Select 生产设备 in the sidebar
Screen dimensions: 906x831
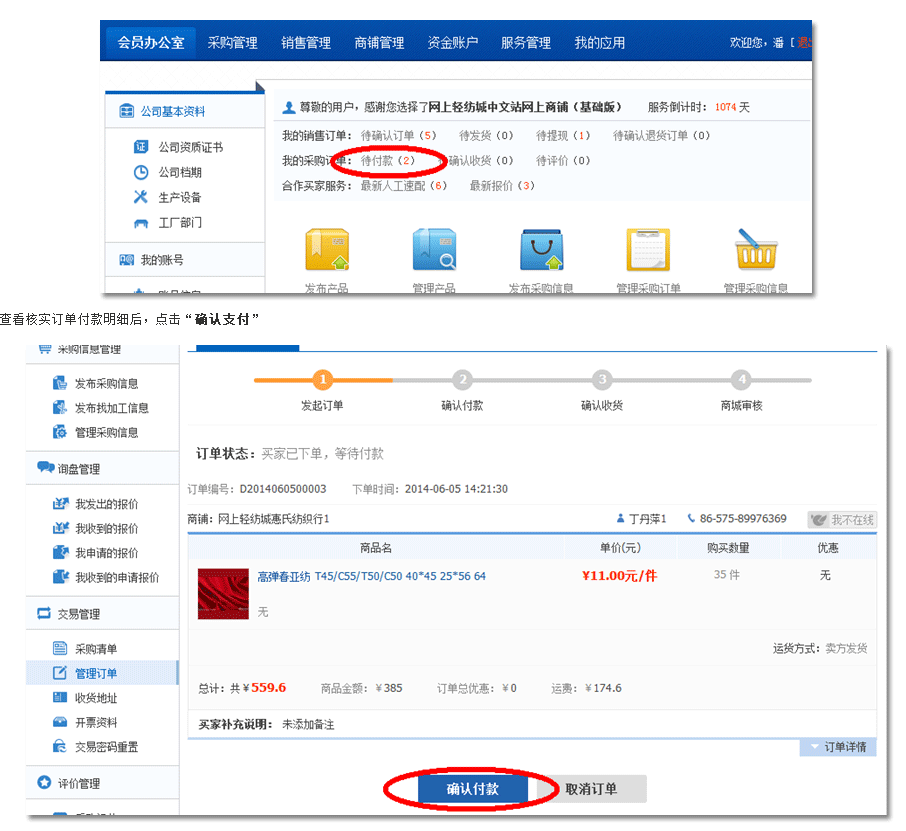pyautogui.click(x=180, y=197)
